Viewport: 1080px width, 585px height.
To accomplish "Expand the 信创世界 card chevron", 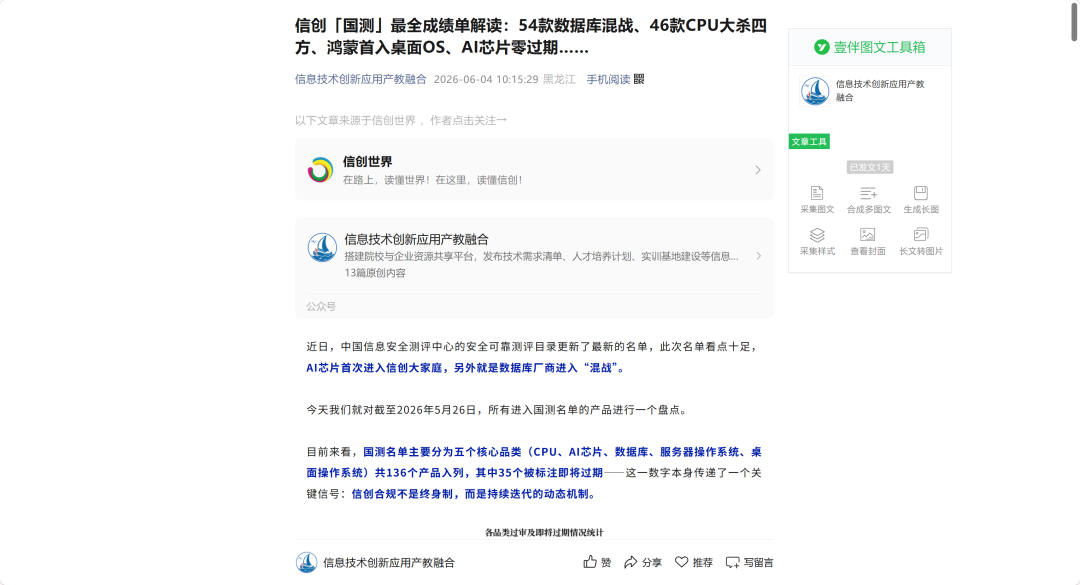I will pyautogui.click(x=758, y=170).
